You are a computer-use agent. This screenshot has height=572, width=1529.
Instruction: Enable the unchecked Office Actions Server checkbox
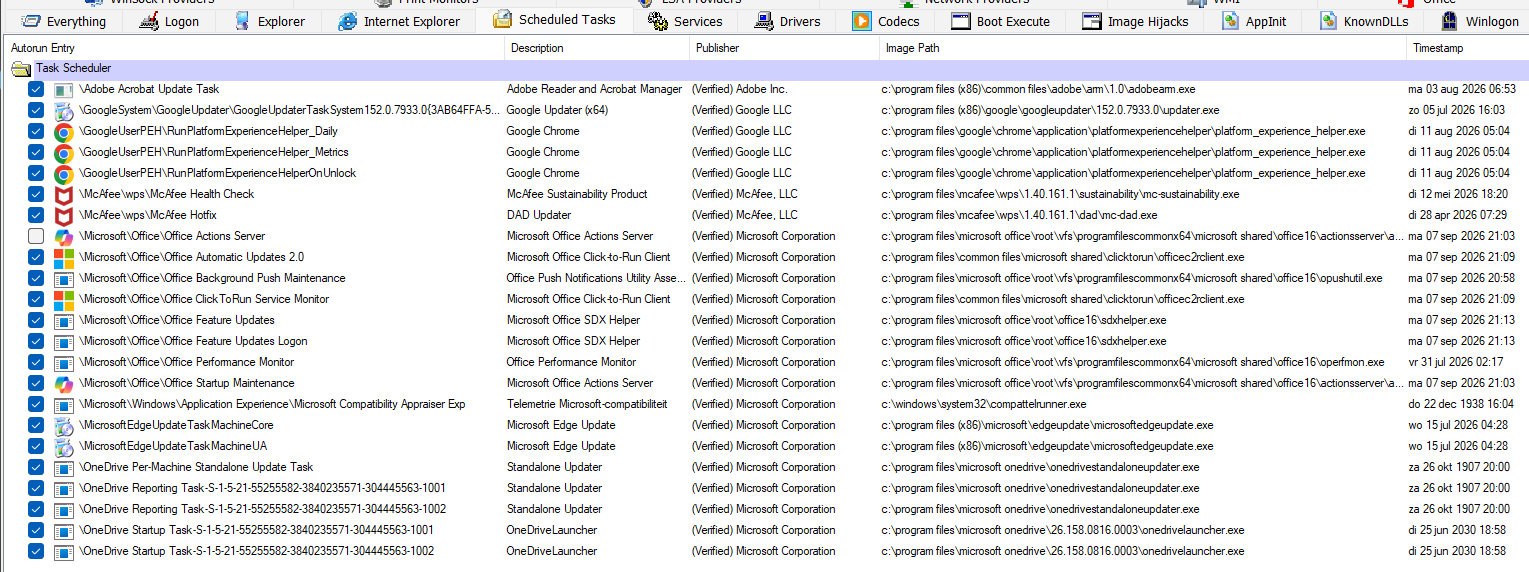click(36, 237)
